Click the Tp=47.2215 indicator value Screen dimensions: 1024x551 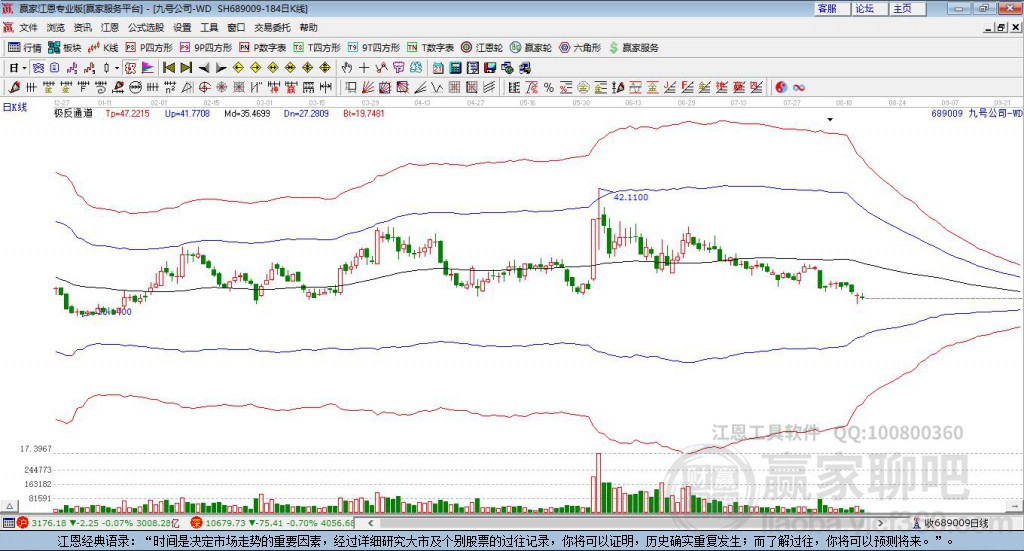click(x=127, y=114)
